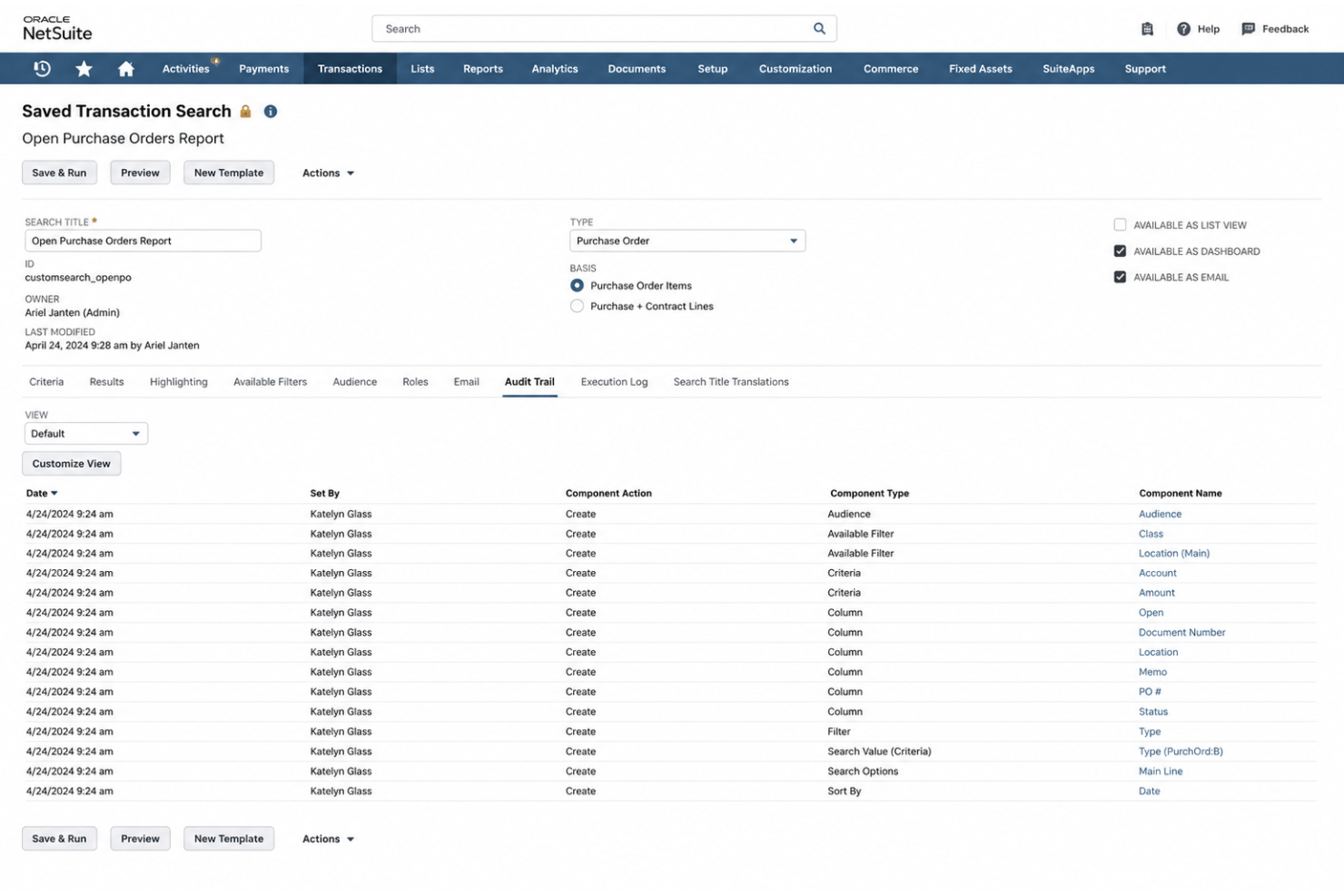This screenshot has width=1344, height=896.
Task: Go to the Home icon
Action: click(x=125, y=68)
